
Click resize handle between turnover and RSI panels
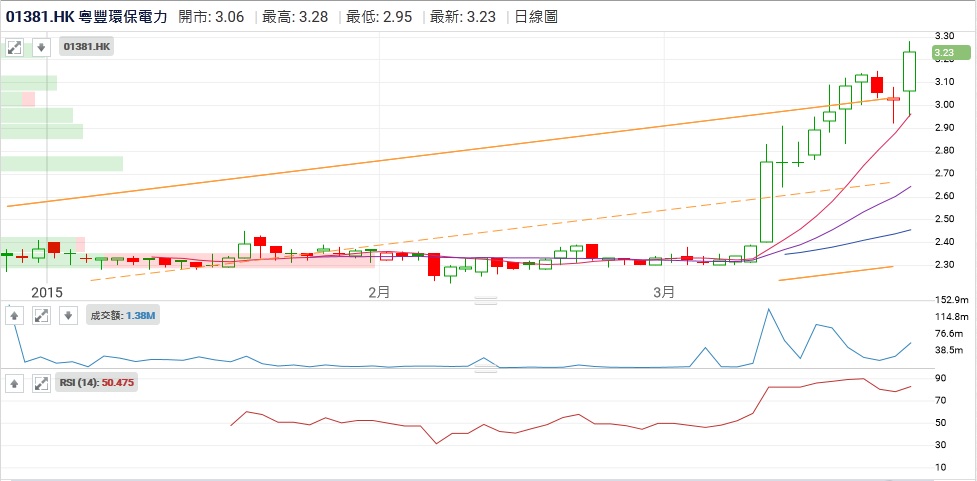486,370
